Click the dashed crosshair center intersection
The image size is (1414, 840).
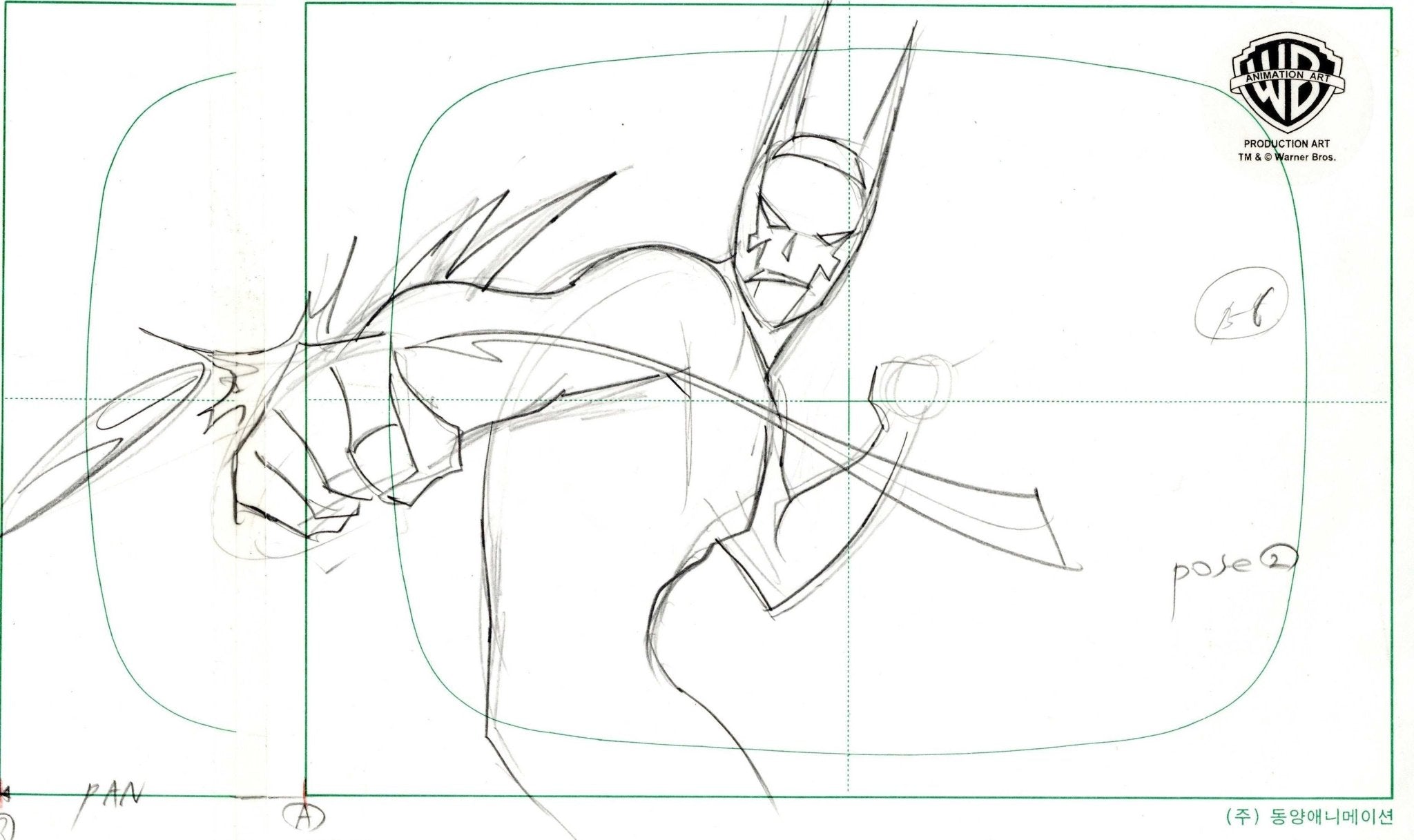coord(848,401)
